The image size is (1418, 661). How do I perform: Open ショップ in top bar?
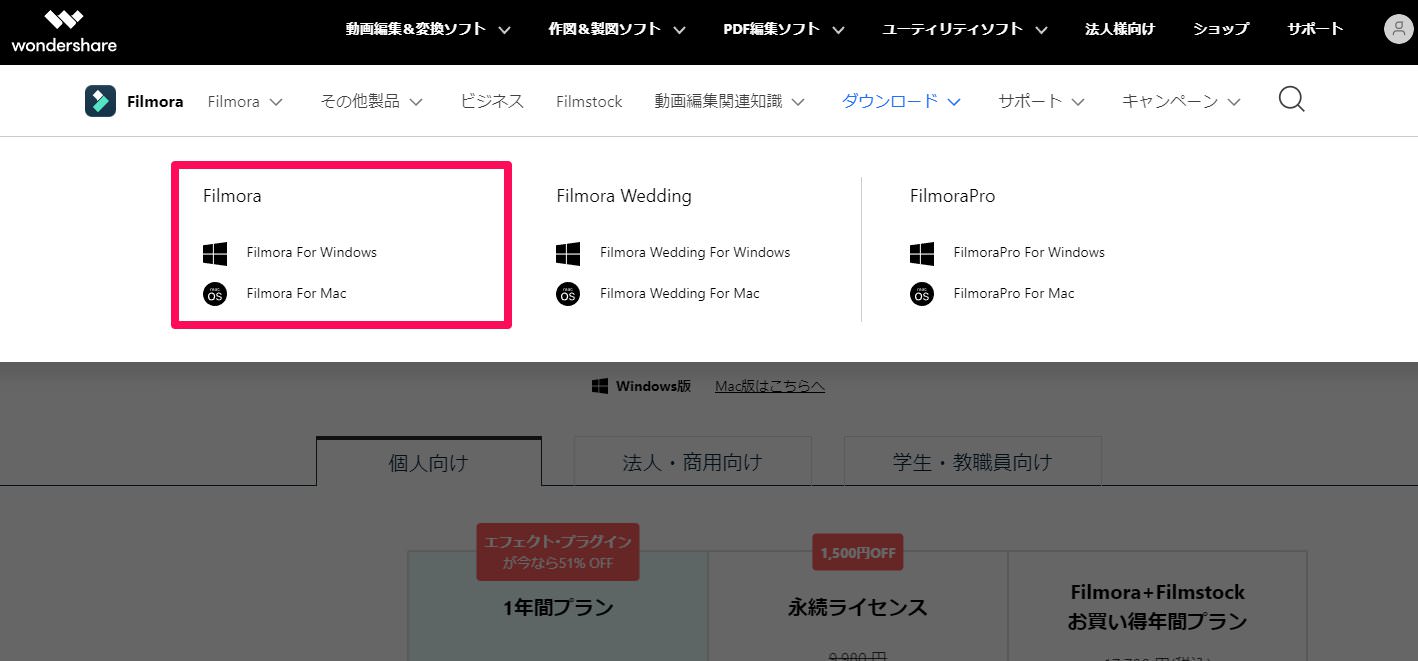1221,29
